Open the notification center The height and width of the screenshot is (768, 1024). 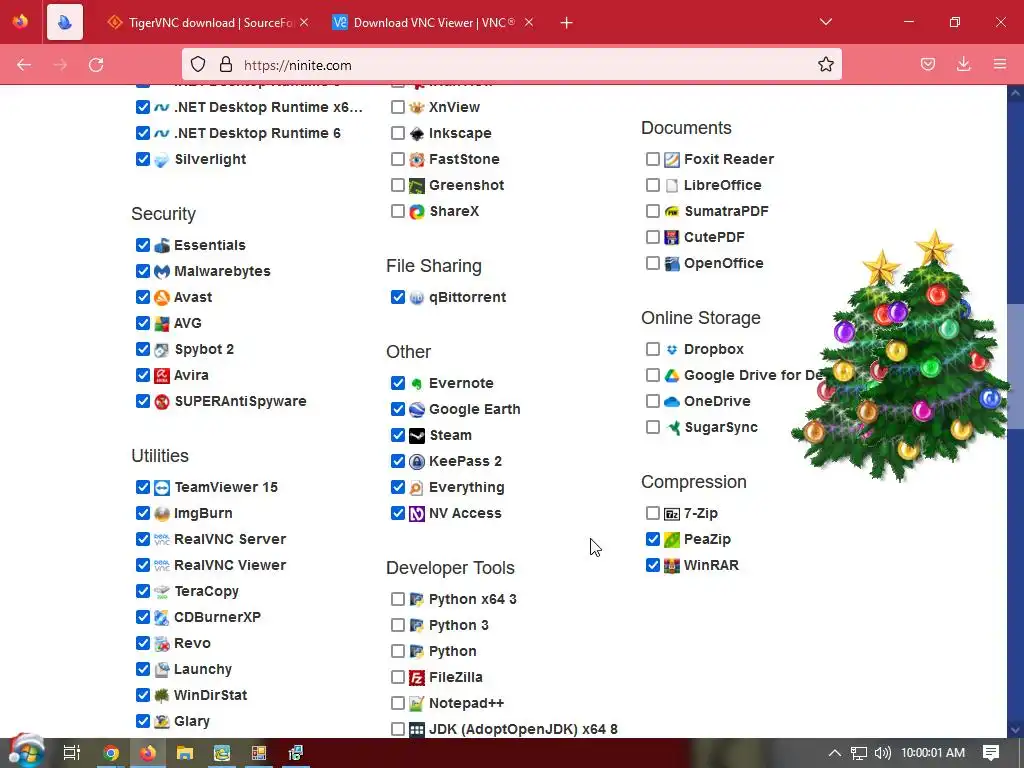click(991, 753)
